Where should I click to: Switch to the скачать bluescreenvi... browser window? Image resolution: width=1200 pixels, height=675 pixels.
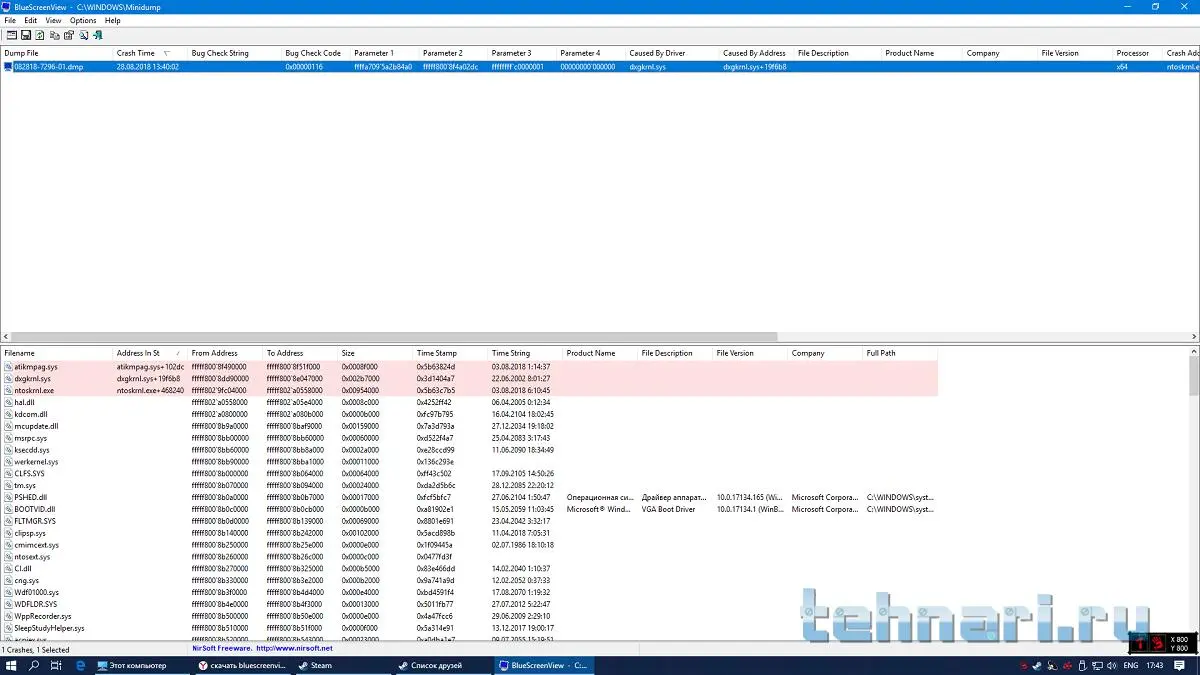(x=243, y=665)
